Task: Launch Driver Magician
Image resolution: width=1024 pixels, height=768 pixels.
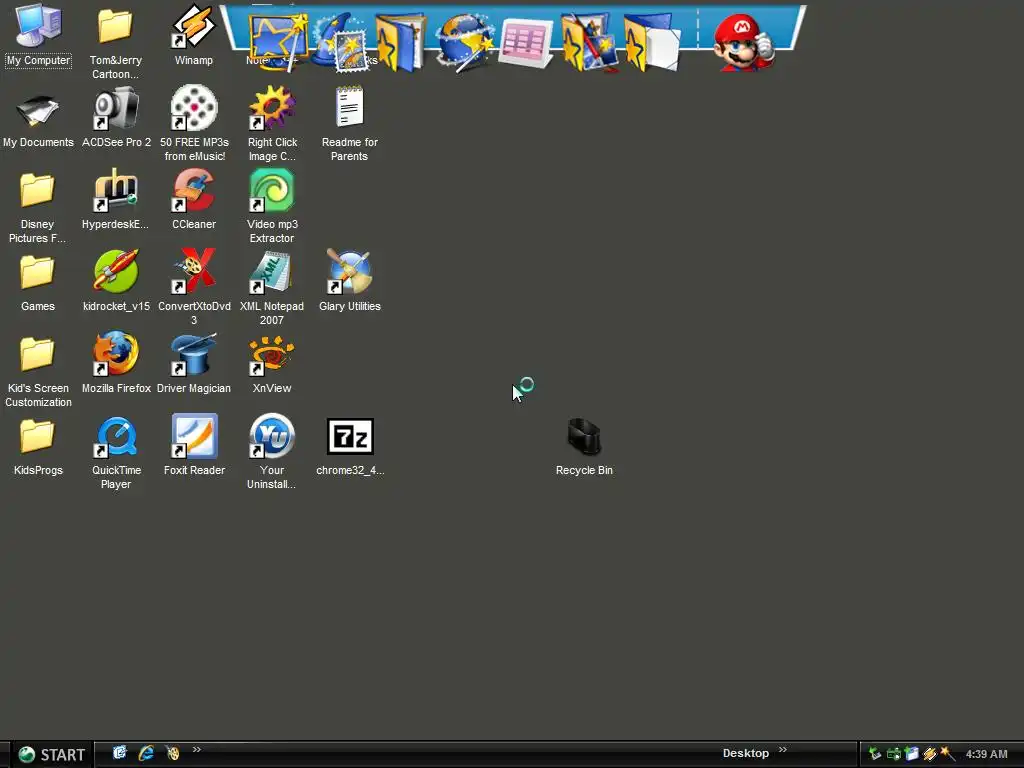Action: coord(194,363)
